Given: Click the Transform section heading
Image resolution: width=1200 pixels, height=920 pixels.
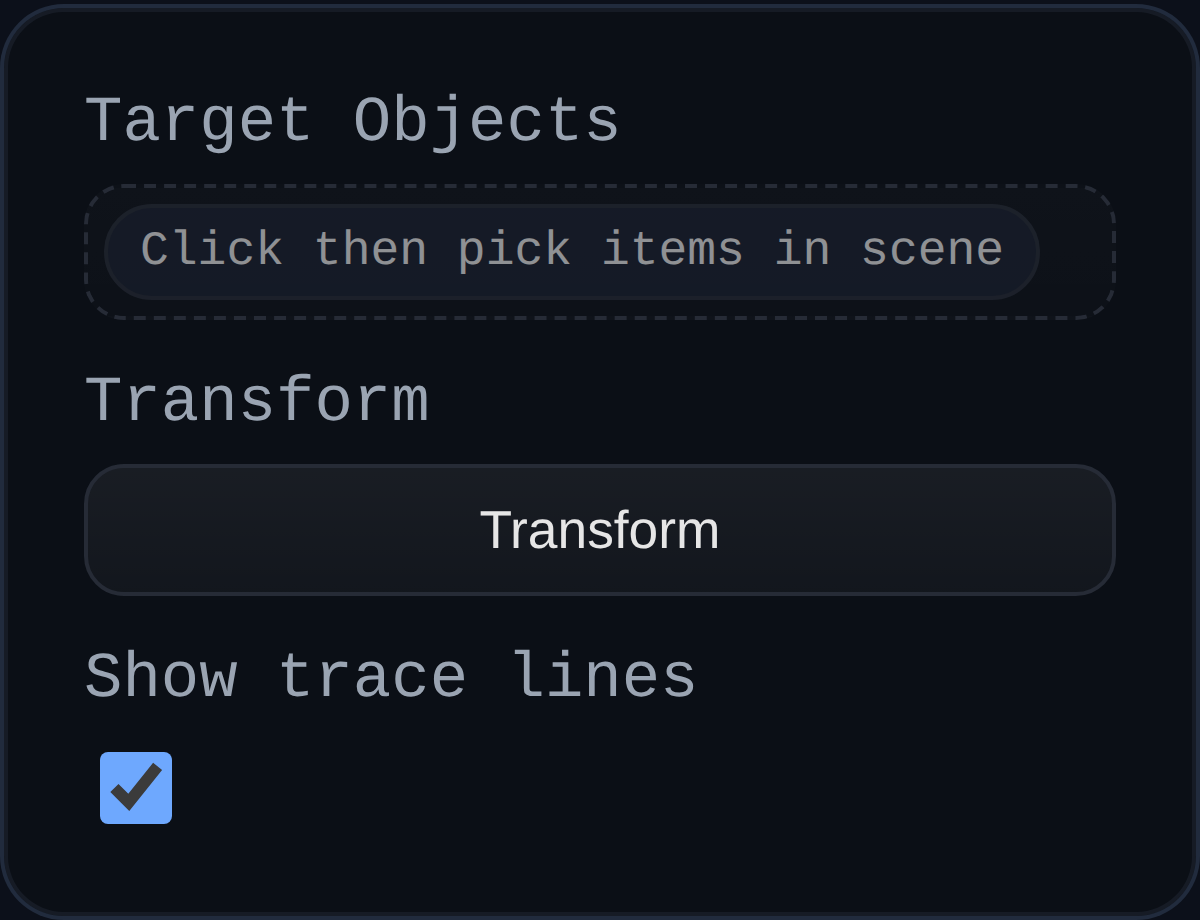Looking at the screenshot, I should [x=257, y=399].
